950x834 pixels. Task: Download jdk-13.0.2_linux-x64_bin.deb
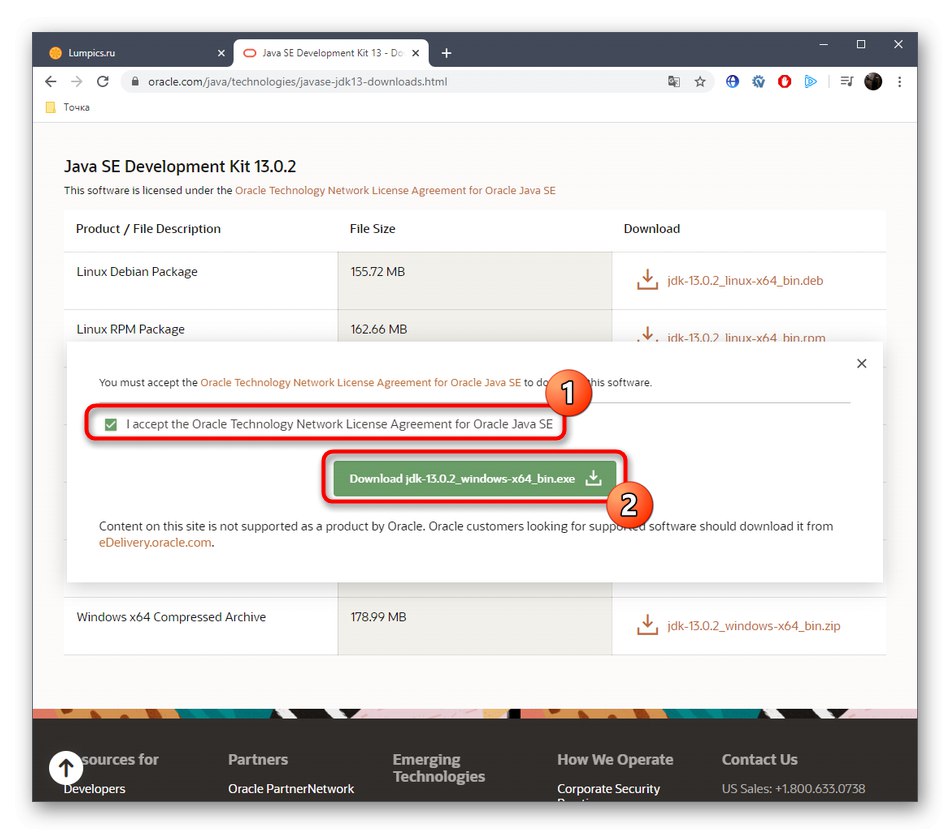click(745, 280)
